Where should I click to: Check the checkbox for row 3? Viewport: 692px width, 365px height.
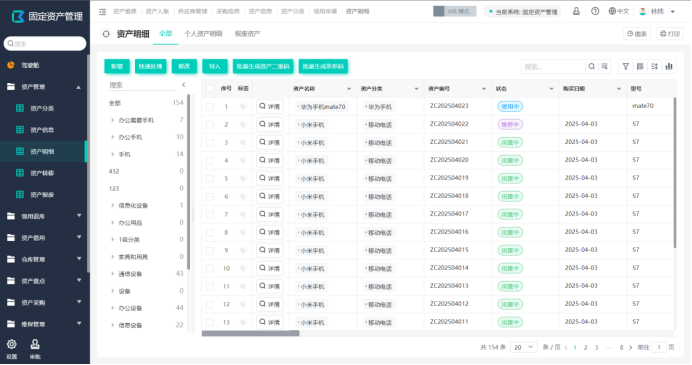click(210, 143)
